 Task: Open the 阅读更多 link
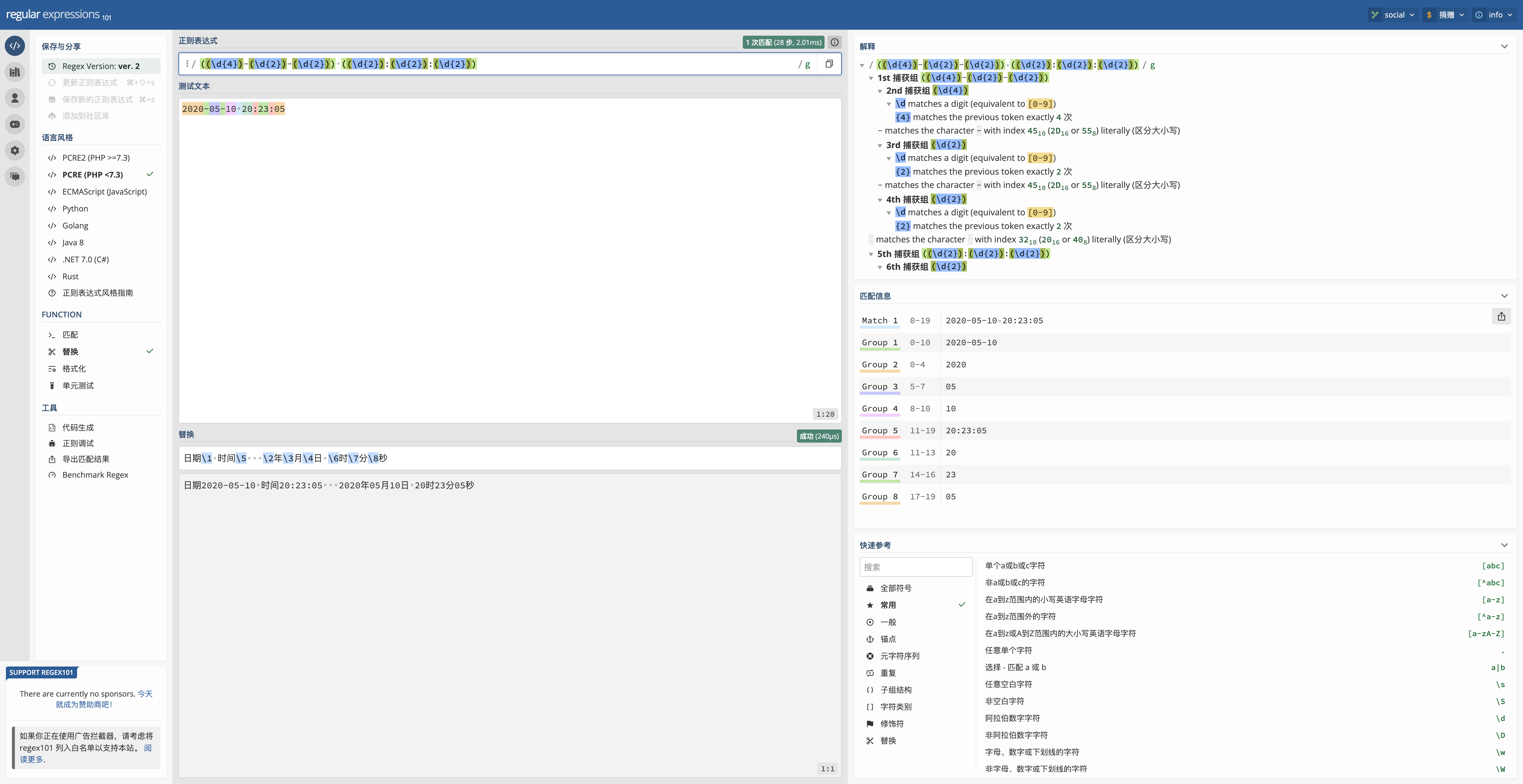(x=86, y=754)
